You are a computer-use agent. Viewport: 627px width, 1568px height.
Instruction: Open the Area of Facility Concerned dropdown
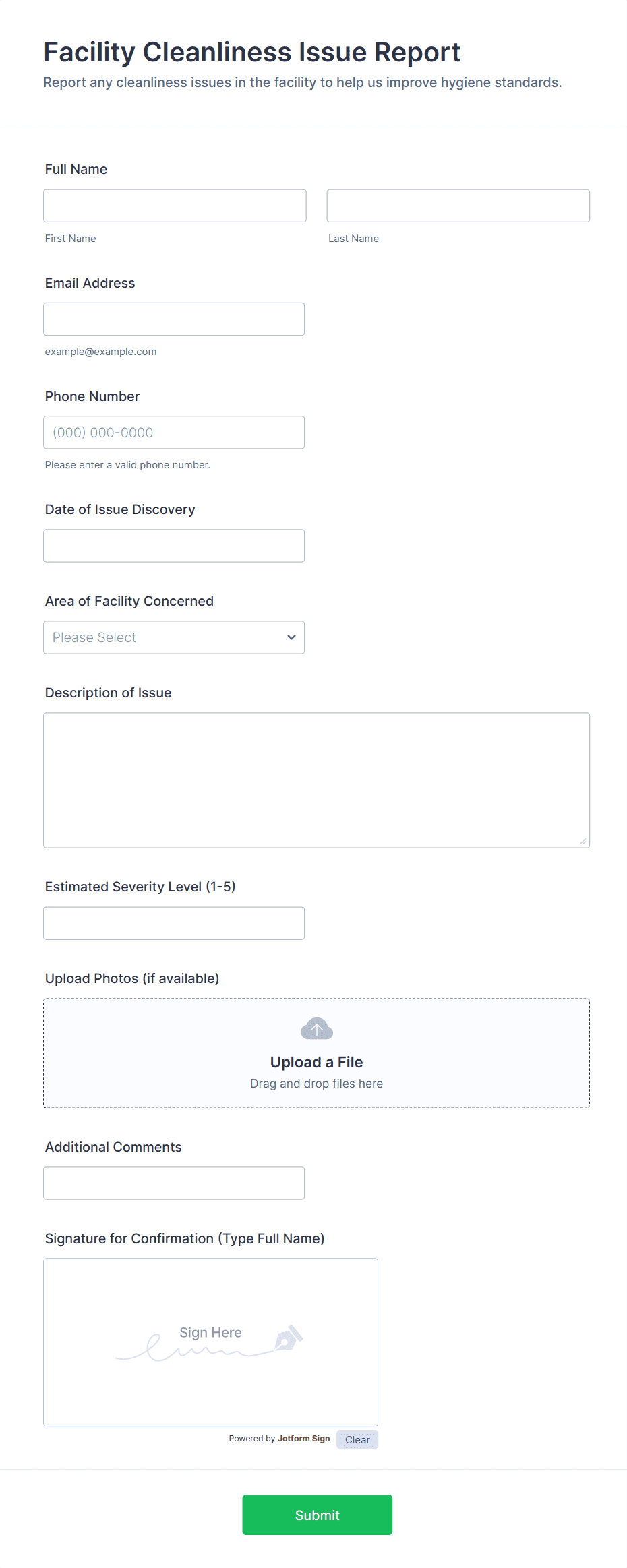[x=173, y=637]
